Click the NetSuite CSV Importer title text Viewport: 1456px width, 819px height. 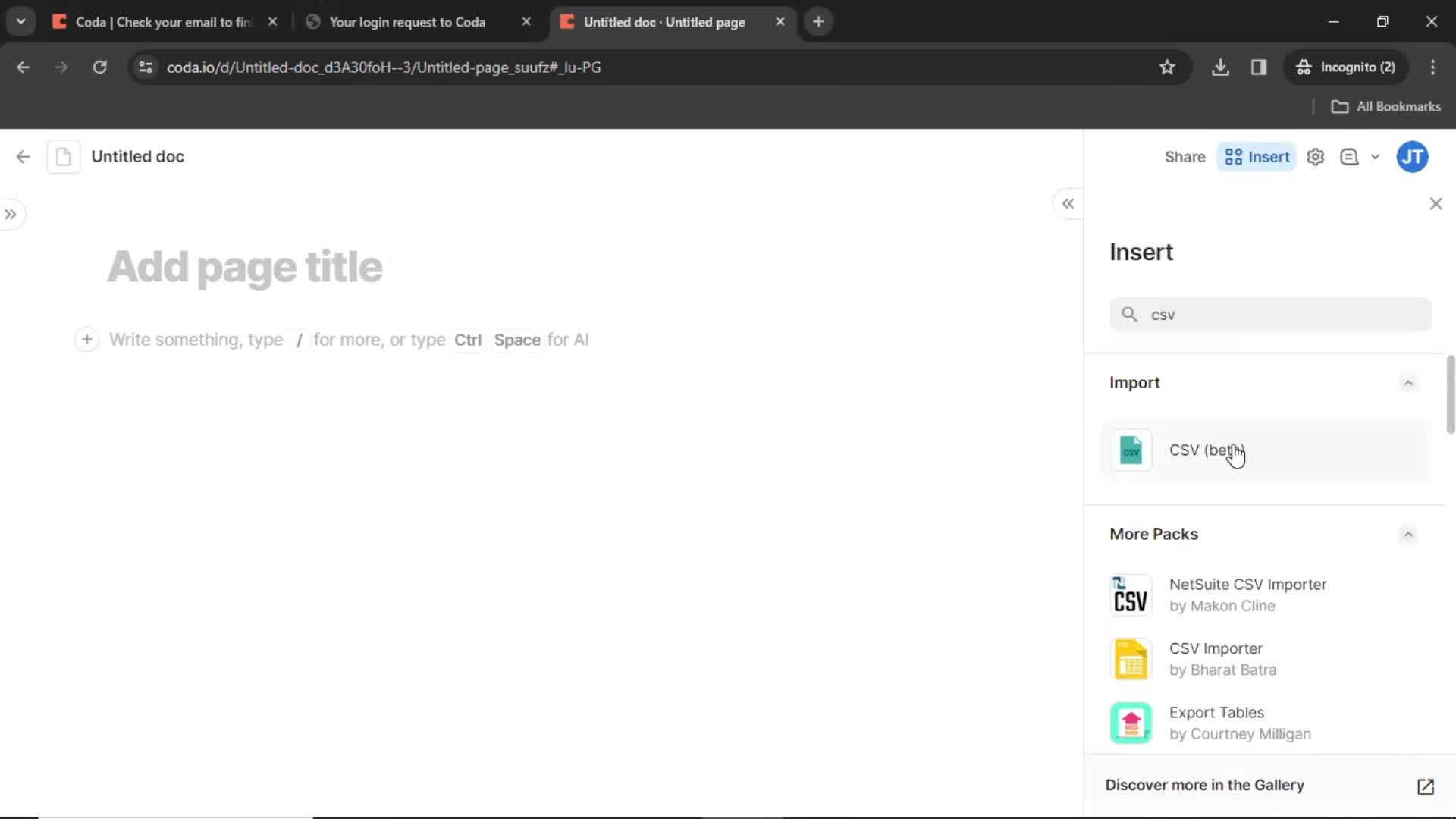coord(1247,585)
